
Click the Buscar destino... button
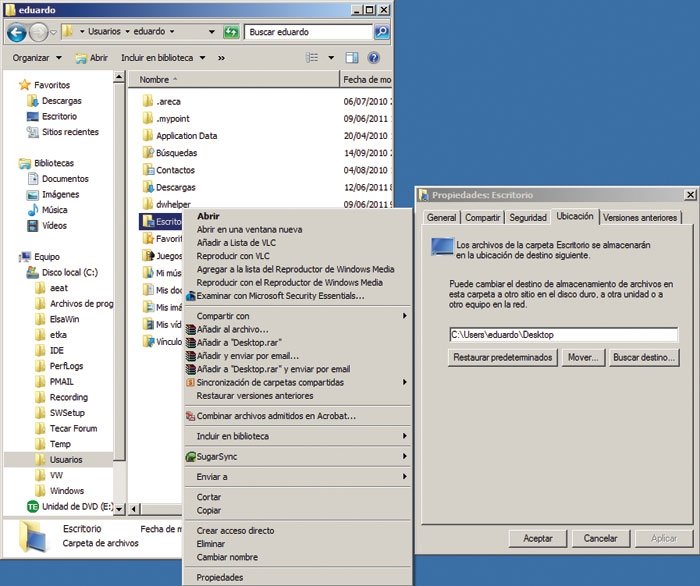644,357
